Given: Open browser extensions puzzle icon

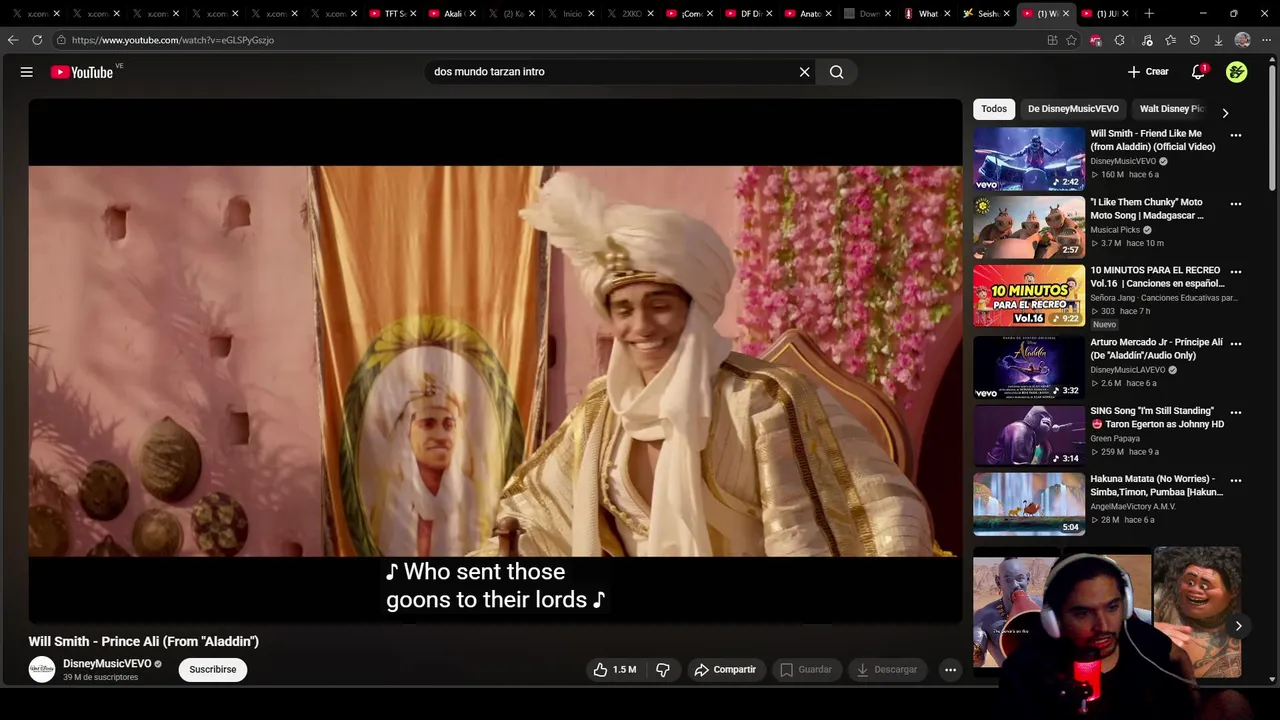Looking at the screenshot, I should pos(1119,40).
